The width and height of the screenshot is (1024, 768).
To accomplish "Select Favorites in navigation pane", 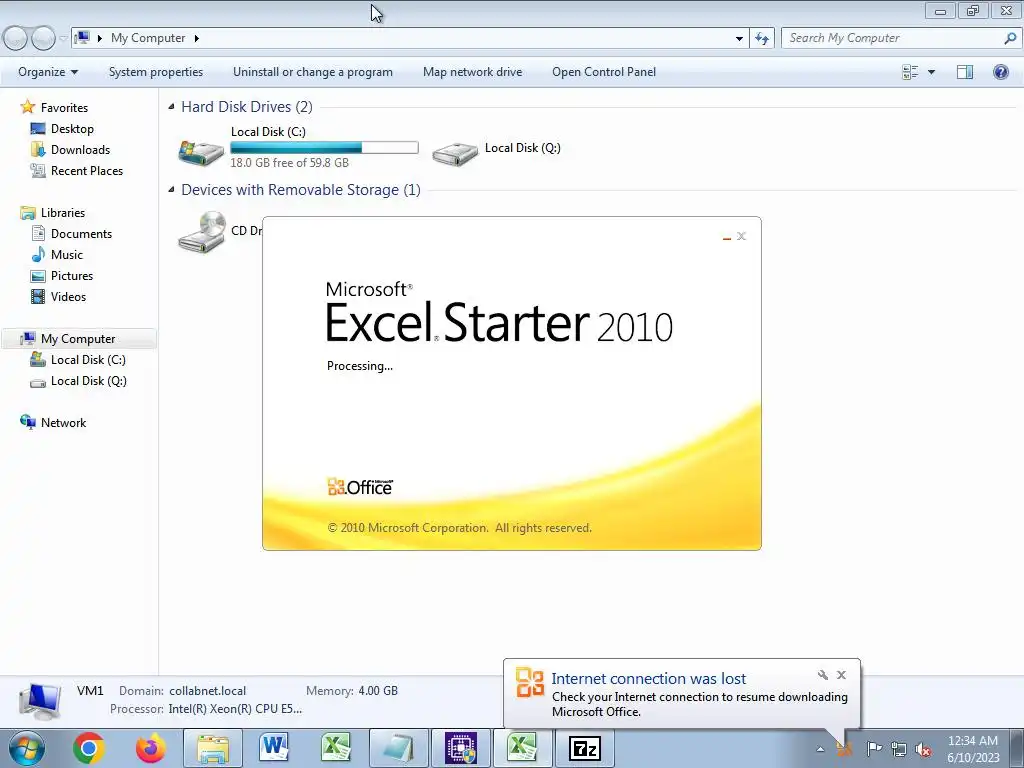I will (x=64, y=108).
